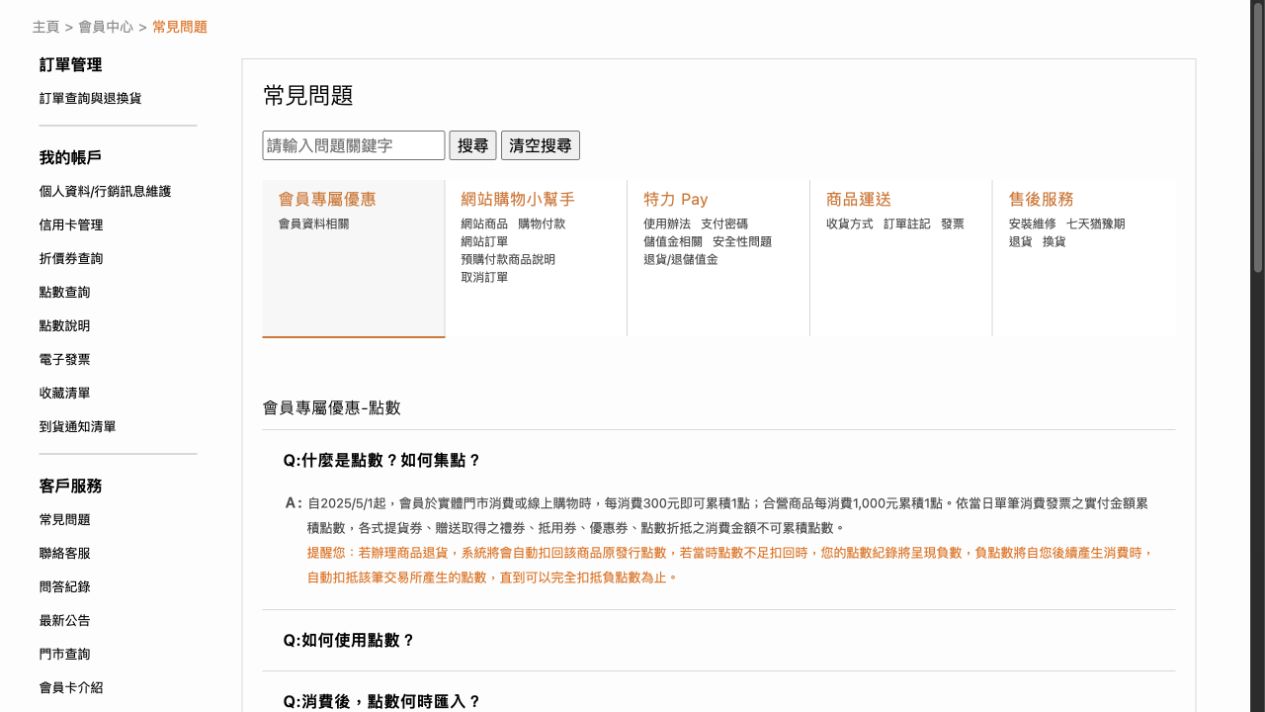Expand question 如何使用點數？
The image size is (1265, 712).
tap(348, 640)
